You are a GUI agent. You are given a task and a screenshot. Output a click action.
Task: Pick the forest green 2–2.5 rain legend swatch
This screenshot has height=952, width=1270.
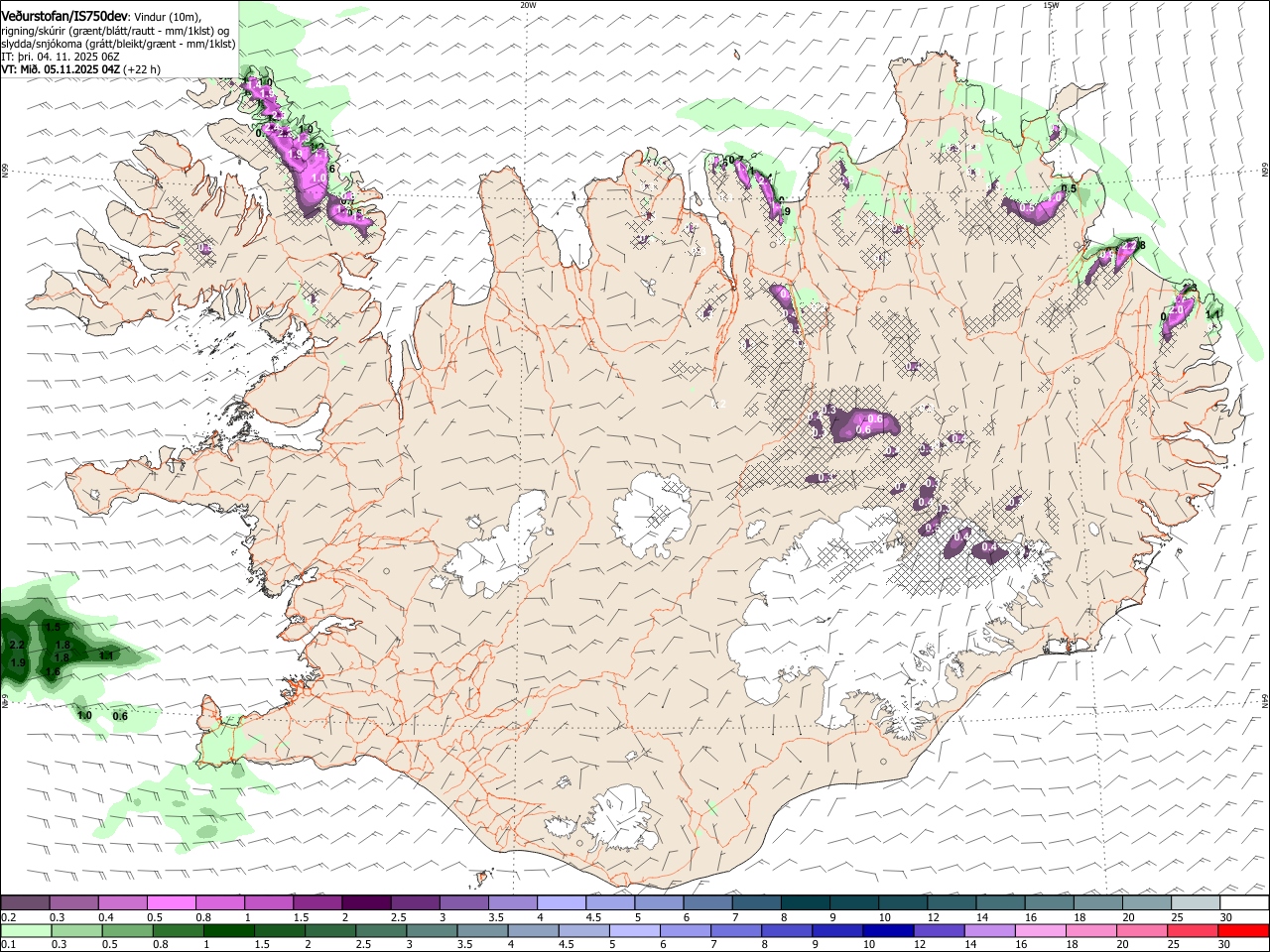tap(330, 931)
